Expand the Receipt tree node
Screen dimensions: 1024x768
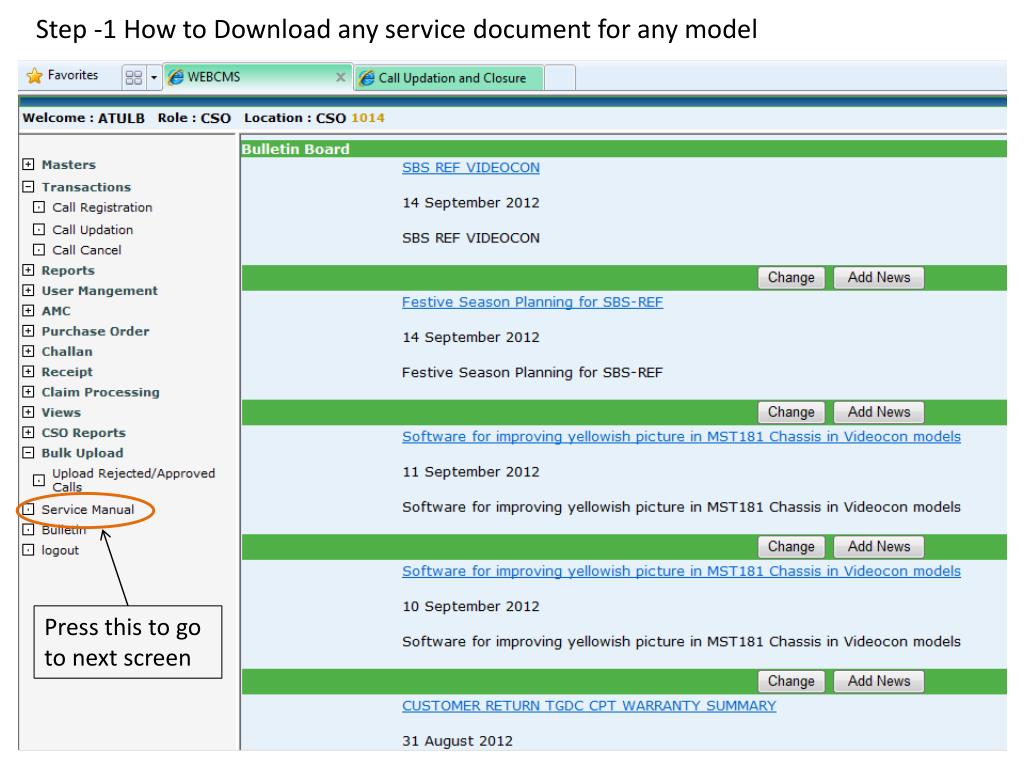click(28, 371)
